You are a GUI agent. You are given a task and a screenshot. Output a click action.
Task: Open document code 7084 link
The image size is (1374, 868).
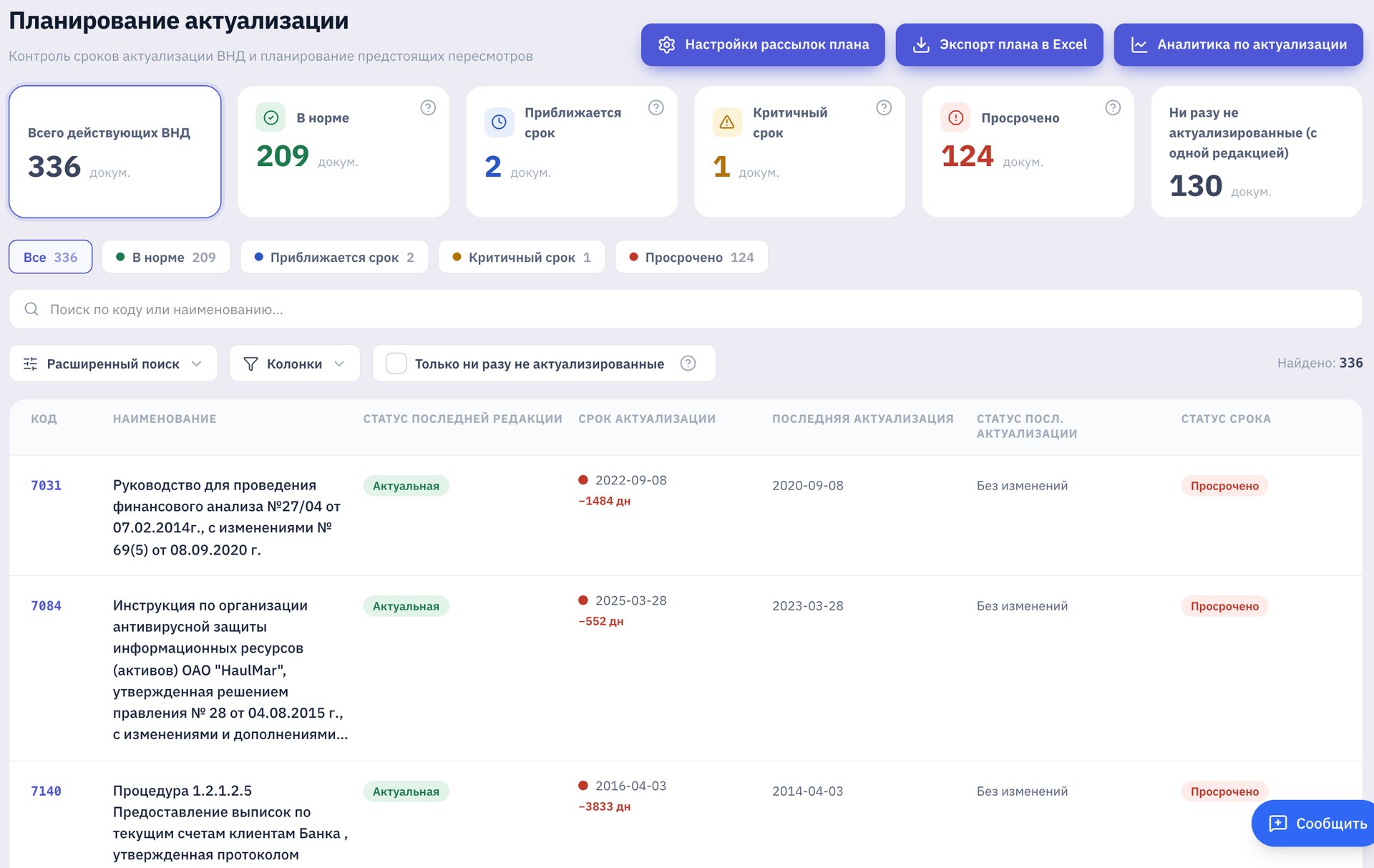[46, 605]
